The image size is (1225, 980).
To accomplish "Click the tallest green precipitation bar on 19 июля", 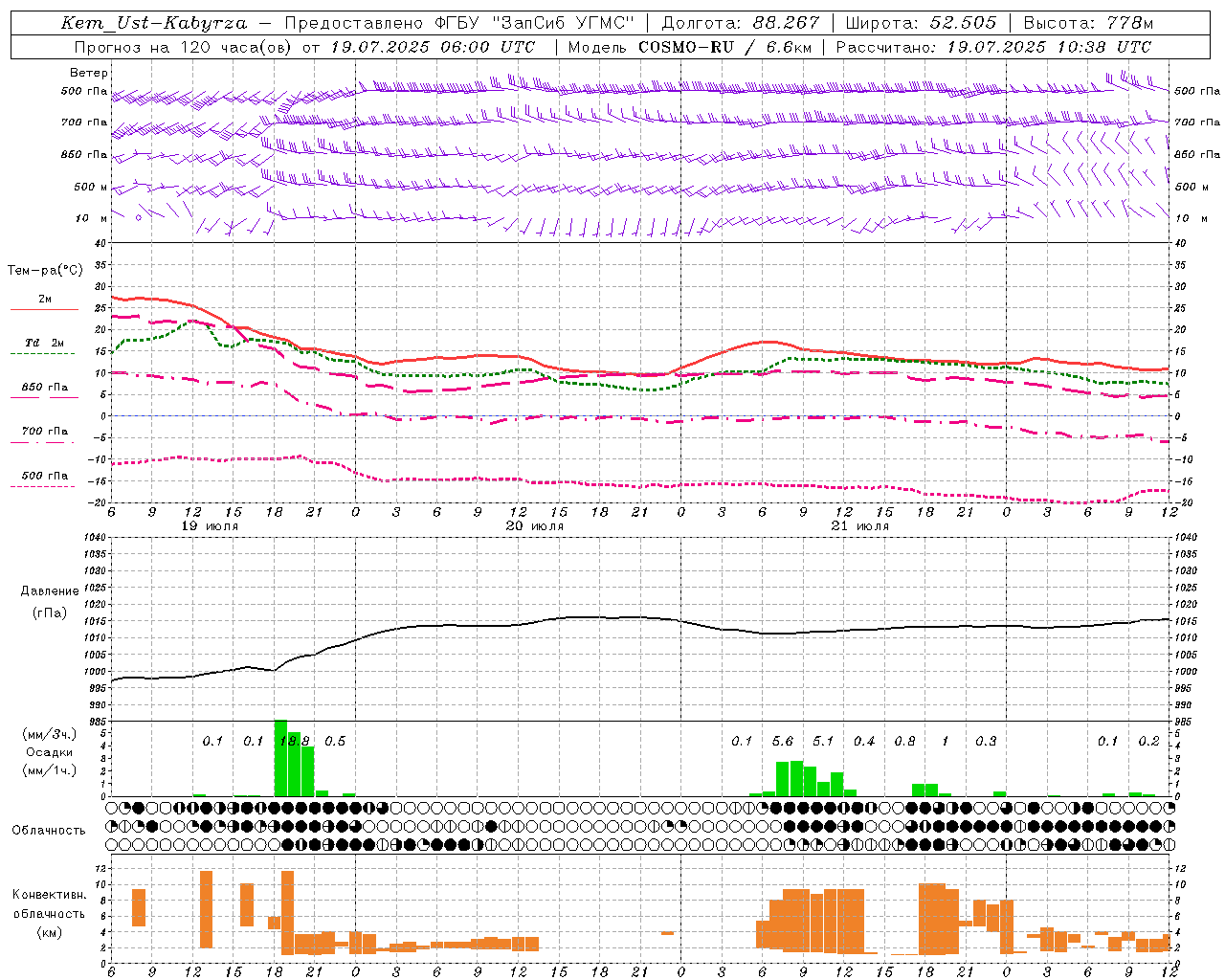I will pyautogui.click(x=280, y=758).
